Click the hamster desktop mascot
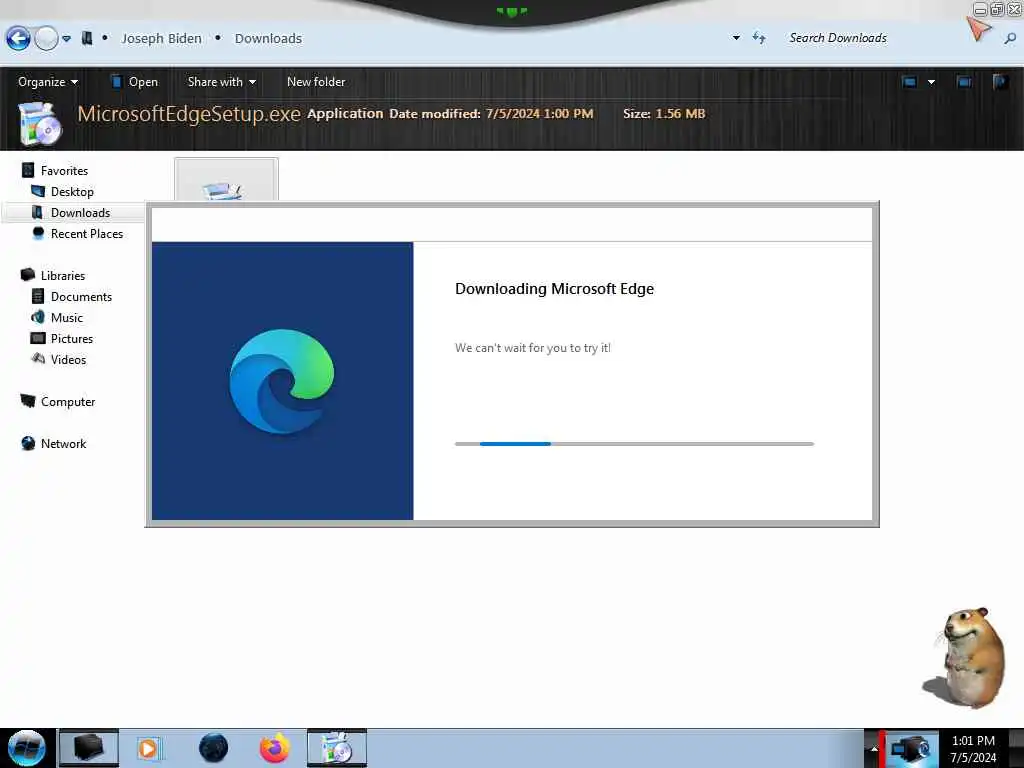The width and height of the screenshot is (1024, 768). click(965, 658)
